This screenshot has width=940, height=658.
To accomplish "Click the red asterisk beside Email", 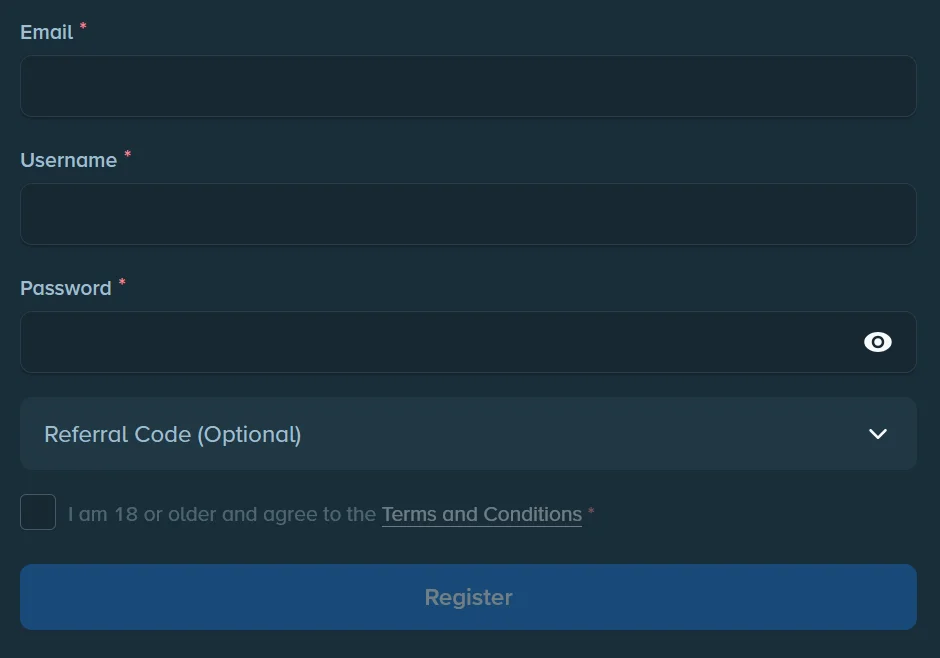I will point(83,26).
